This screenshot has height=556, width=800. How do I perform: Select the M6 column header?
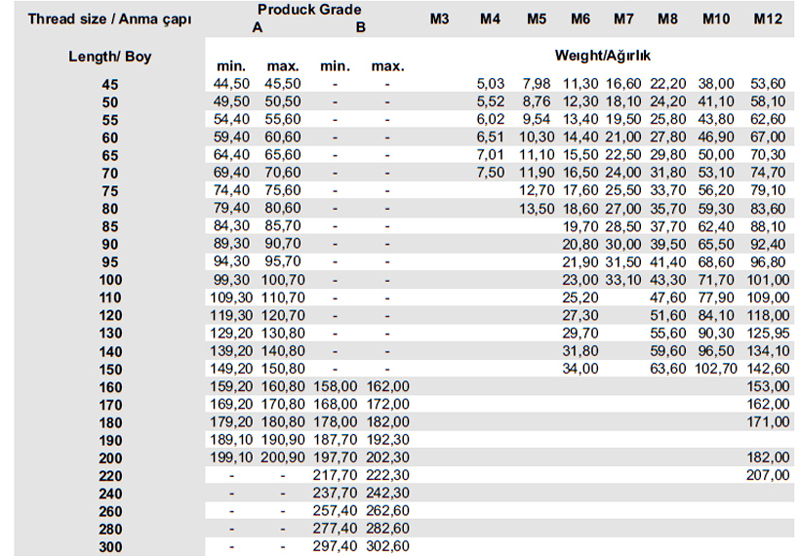(x=580, y=19)
